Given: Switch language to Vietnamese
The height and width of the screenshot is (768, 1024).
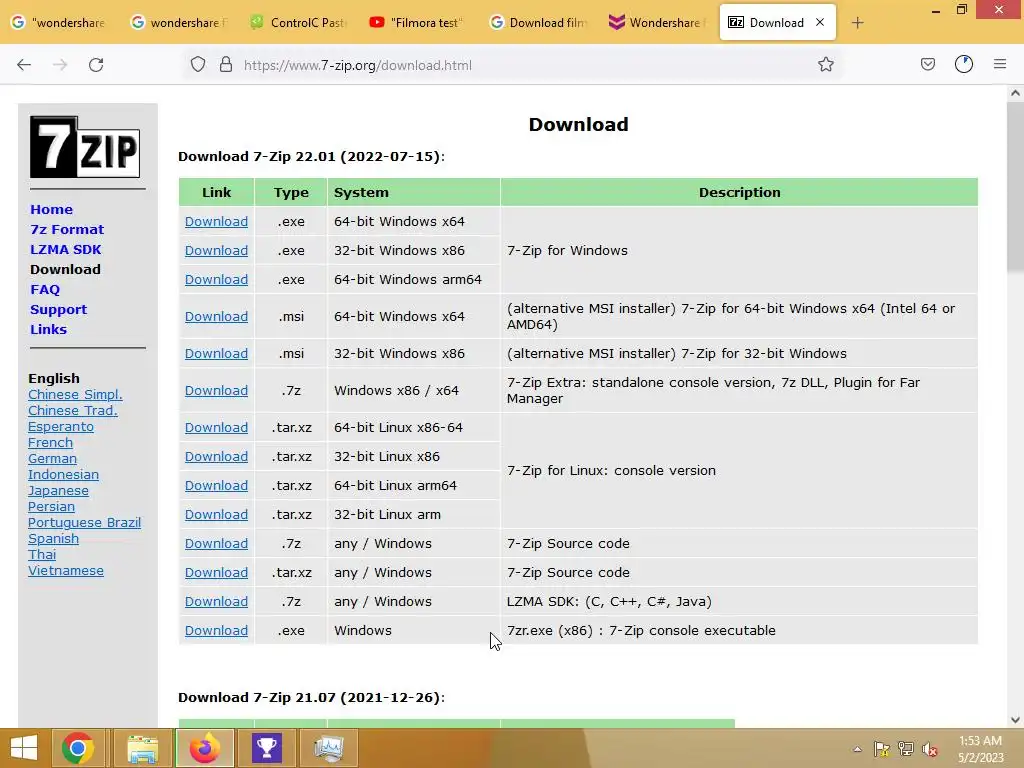Looking at the screenshot, I should pyautogui.click(x=66, y=570).
